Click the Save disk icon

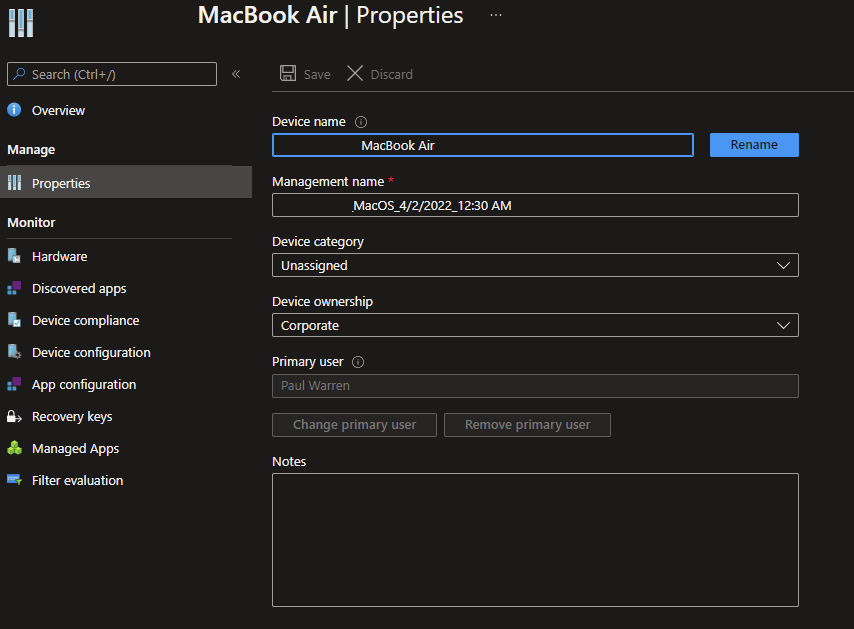[x=288, y=74]
